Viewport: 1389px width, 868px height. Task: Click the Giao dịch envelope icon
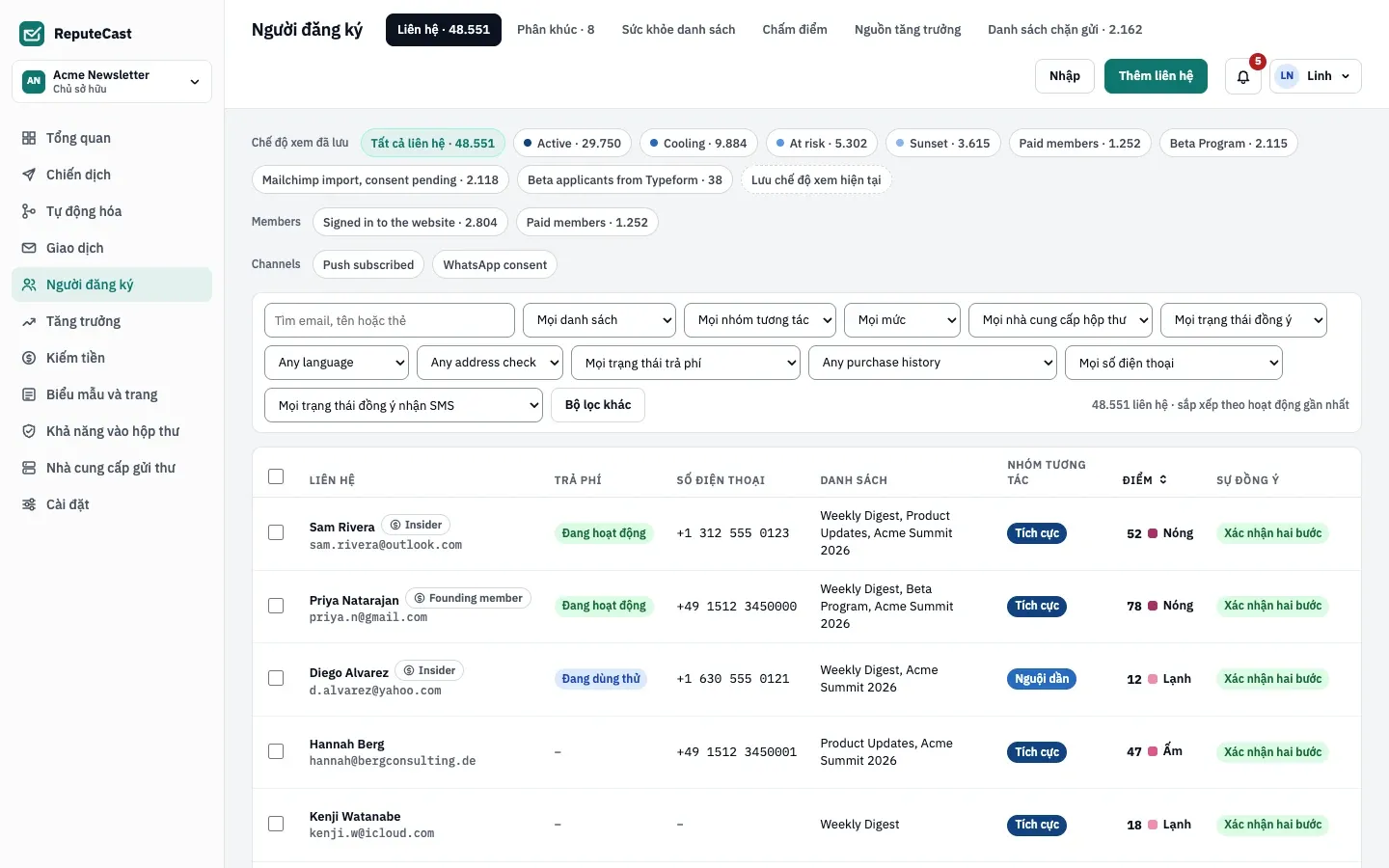pyautogui.click(x=29, y=248)
